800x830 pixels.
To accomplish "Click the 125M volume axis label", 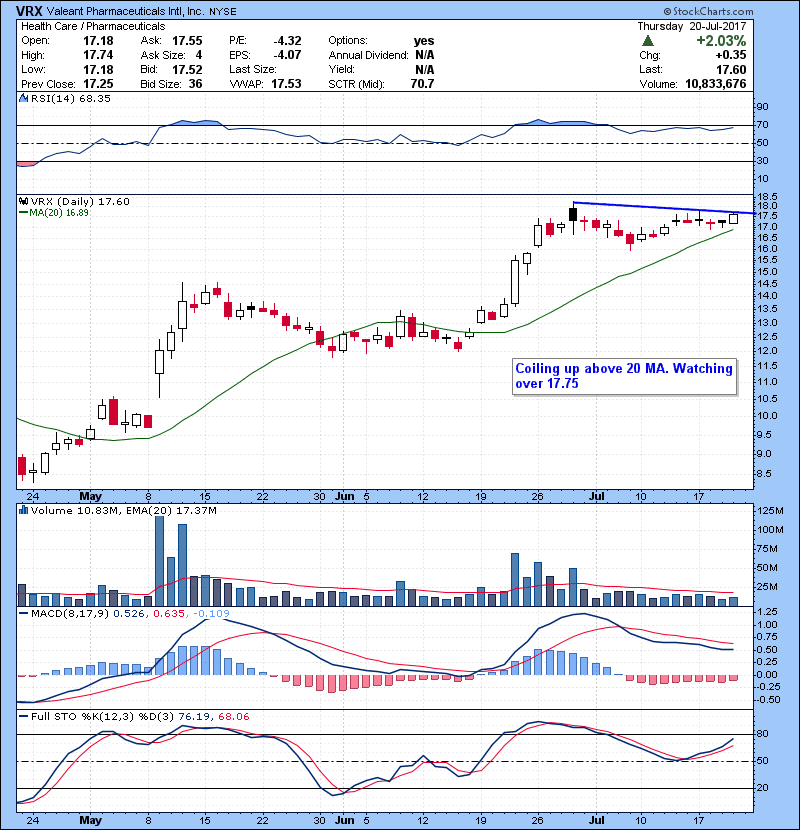I will (771, 511).
